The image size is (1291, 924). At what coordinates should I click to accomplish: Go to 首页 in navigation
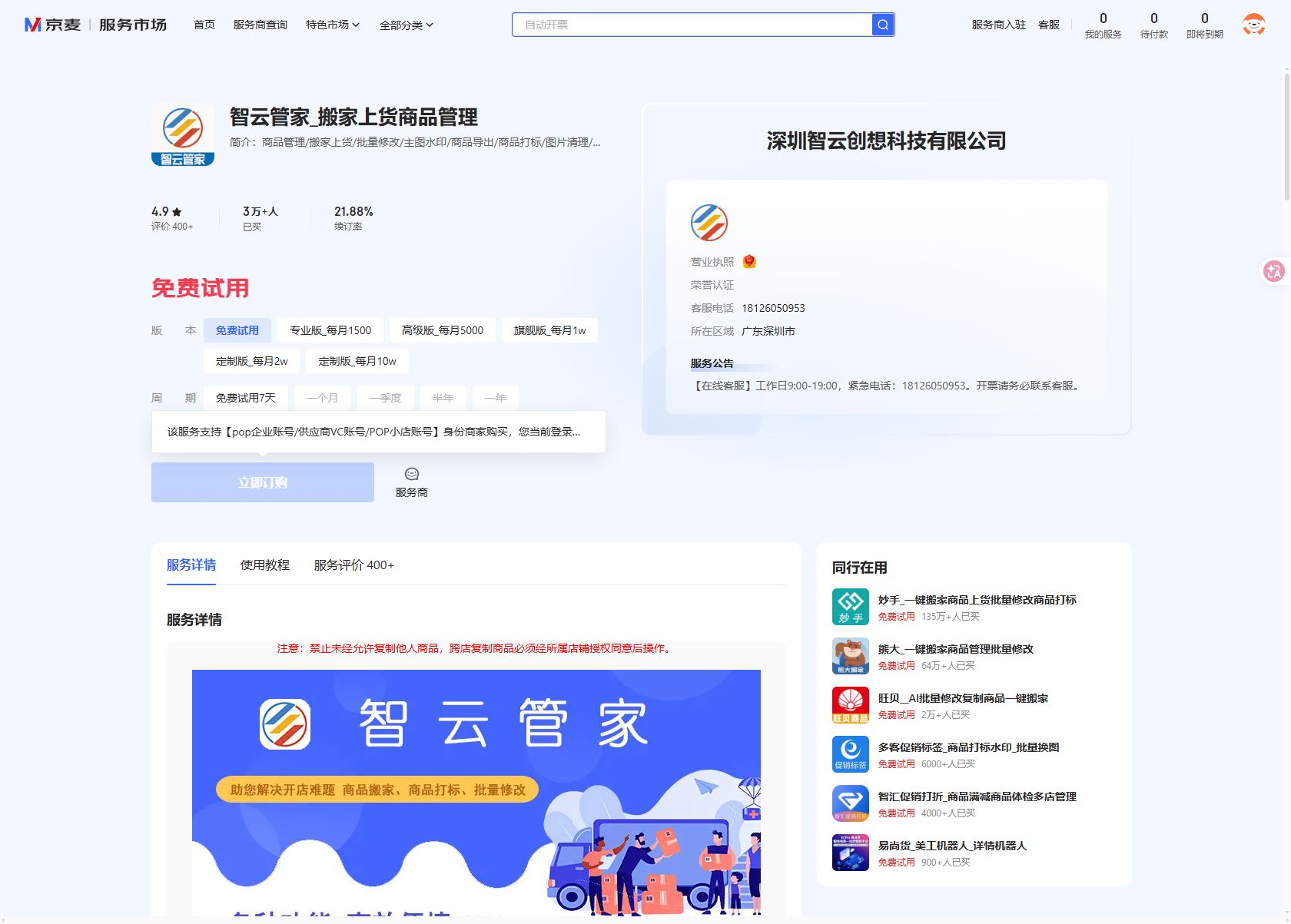tap(204, 25)
